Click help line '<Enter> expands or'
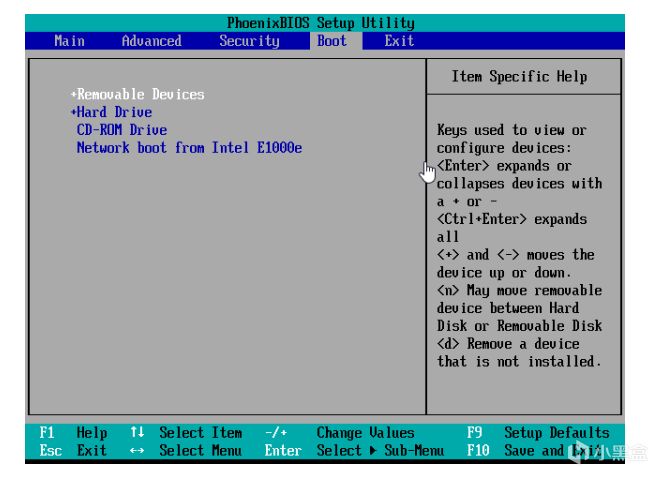This screenshot has width=667, height=477. pos(504,166)
